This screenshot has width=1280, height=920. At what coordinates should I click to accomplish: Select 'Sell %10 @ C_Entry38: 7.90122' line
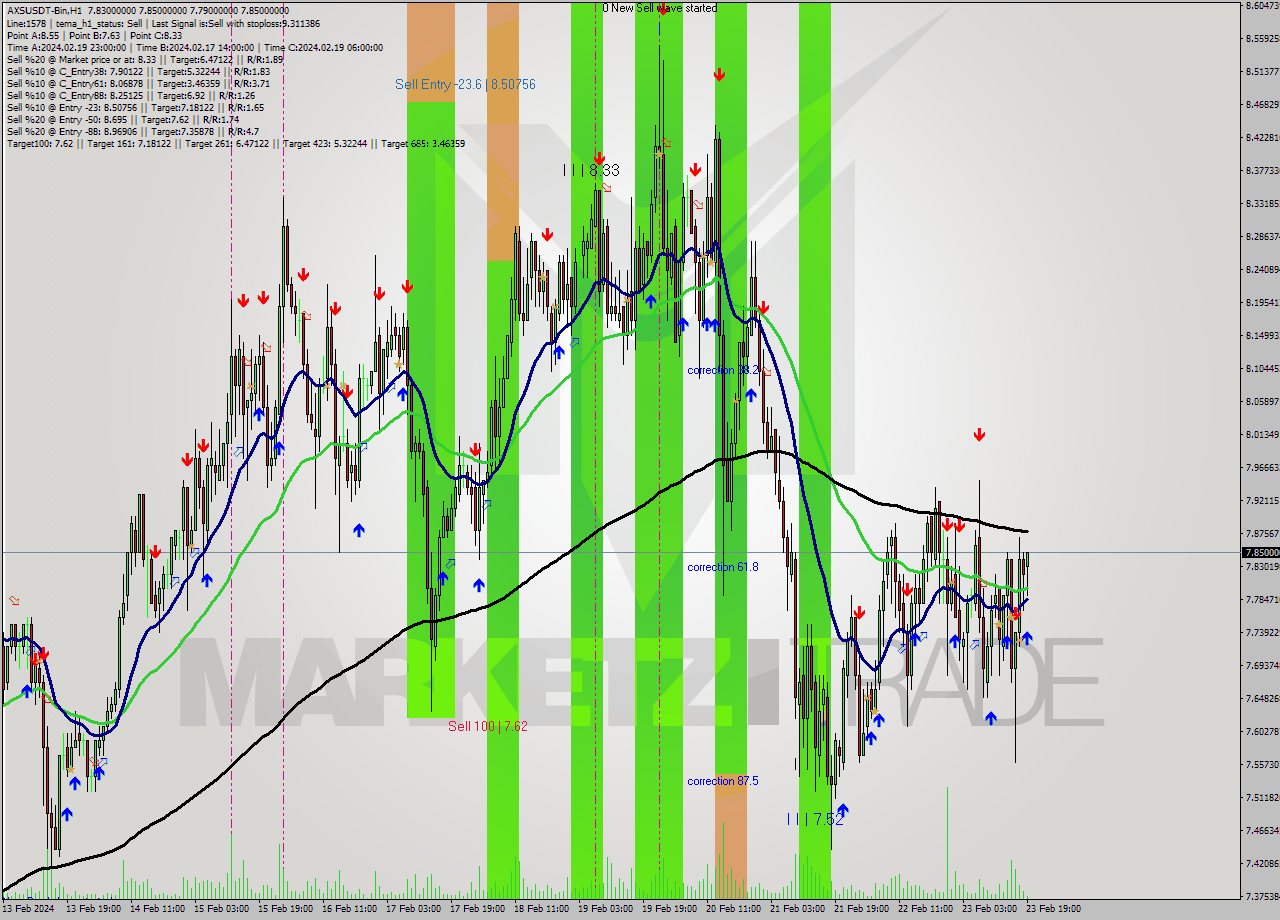pos(138,71)
